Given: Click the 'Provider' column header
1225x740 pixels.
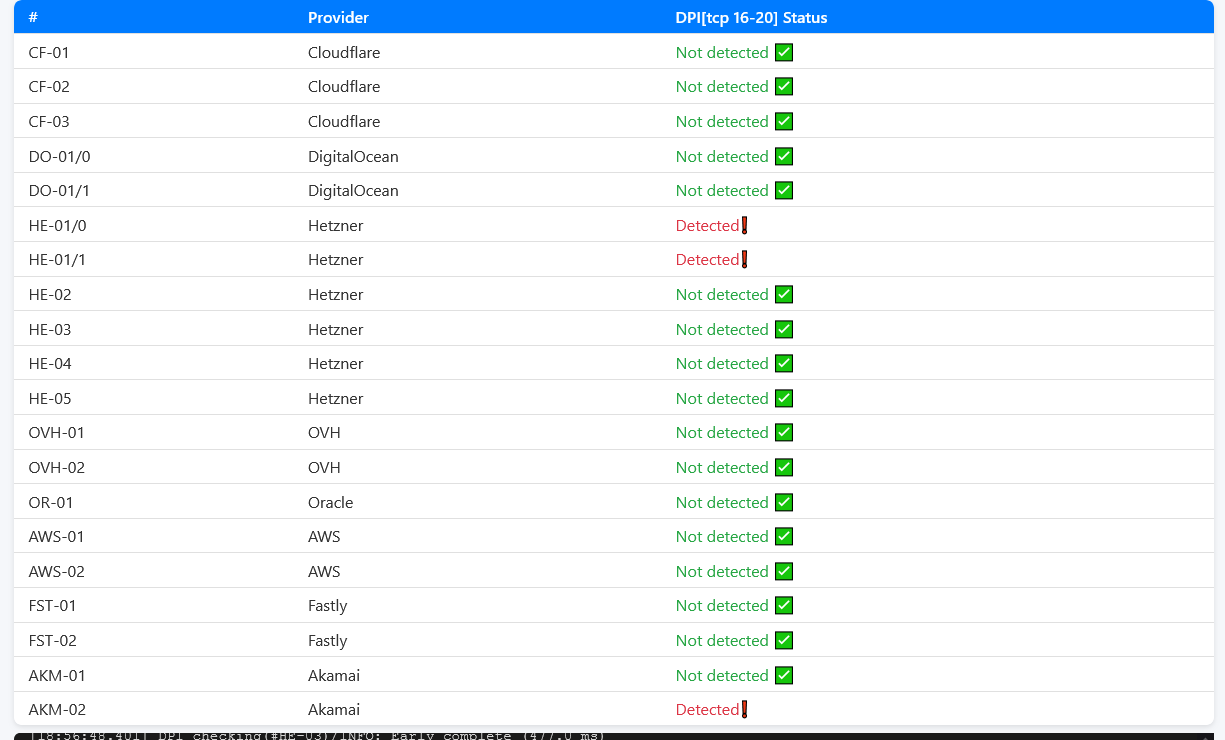Looking at the screenshot, I should [338, 18].
